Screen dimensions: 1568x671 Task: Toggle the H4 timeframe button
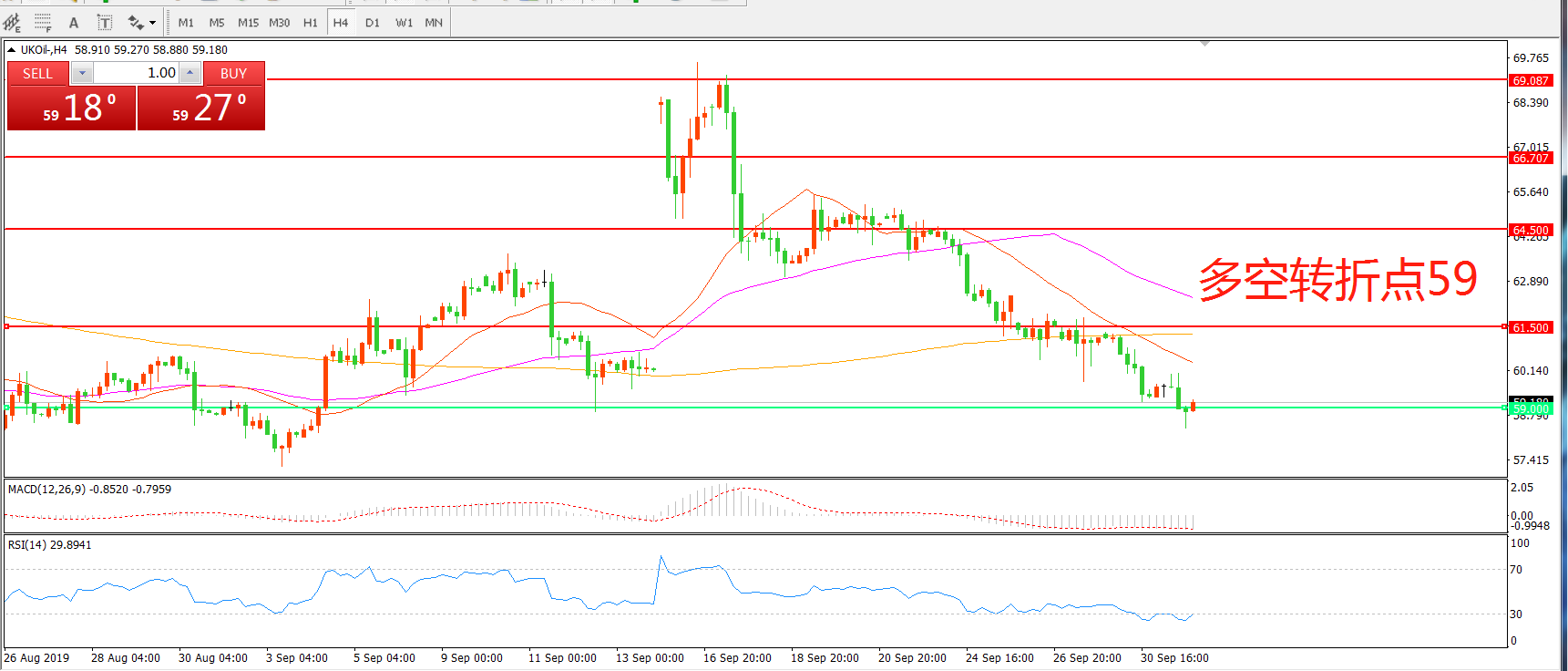[341, 22]
